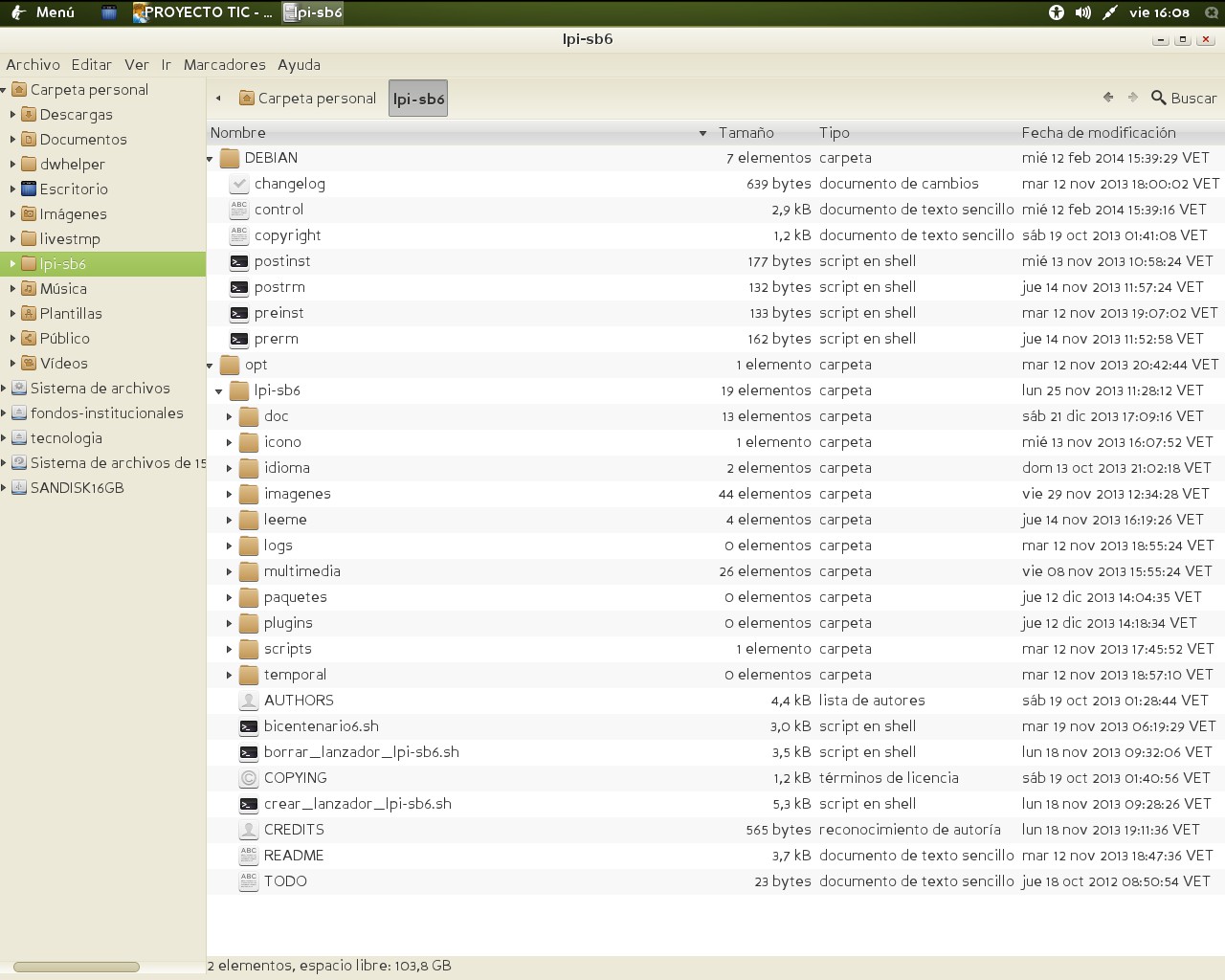Screen dimensions: 1225x980
Task: Open the Archivo menu
Action: point(33,65)
